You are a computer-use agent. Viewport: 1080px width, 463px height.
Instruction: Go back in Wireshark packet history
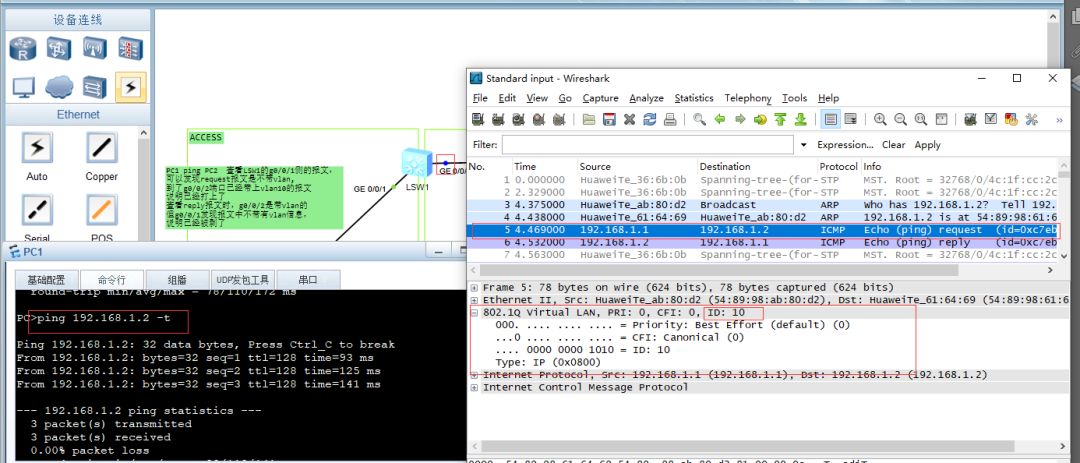(720, 119)
